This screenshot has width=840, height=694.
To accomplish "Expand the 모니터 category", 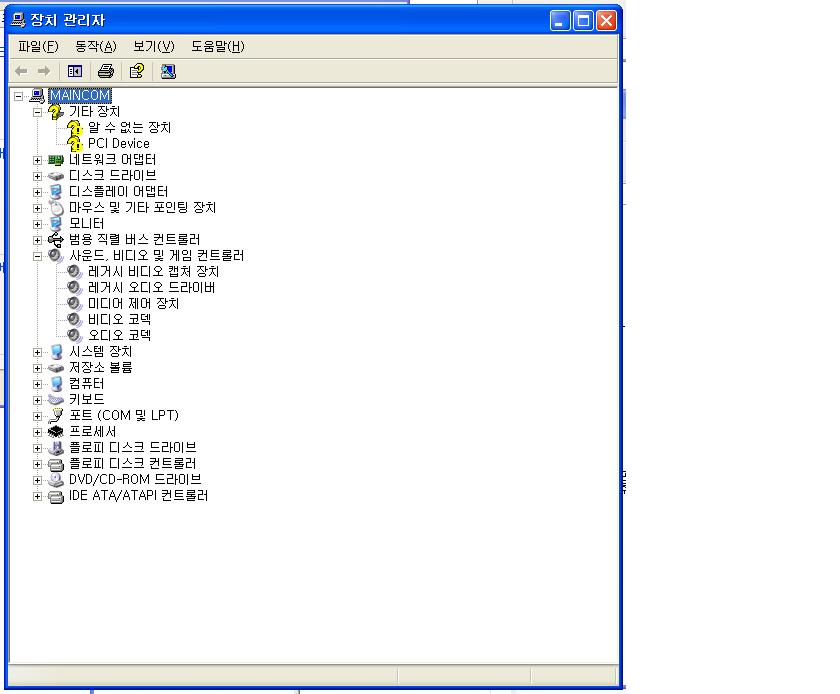I will (x=37, y=224).
